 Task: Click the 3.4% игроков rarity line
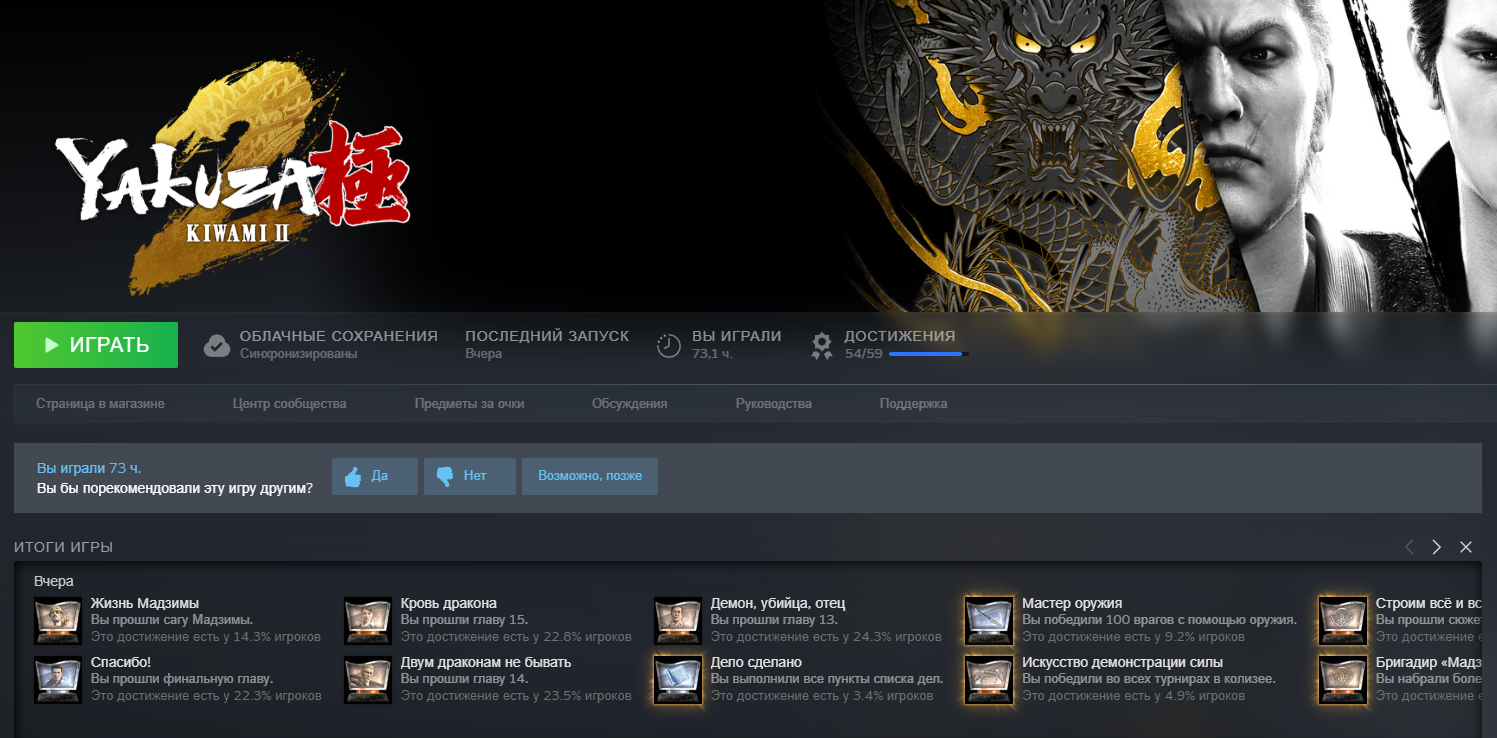click(822, 696)
